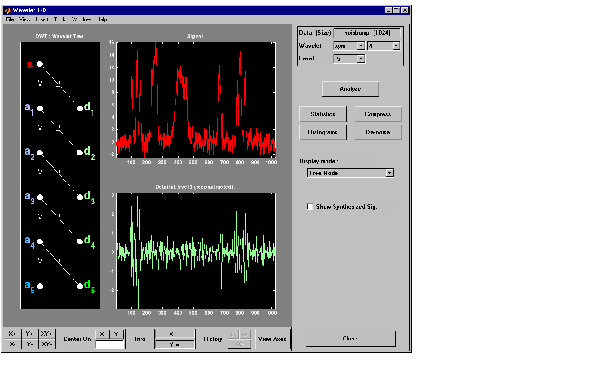Screen dimensions: 600x369
Task: Toggle the Center On Y button
Action: tap(116, 334)
